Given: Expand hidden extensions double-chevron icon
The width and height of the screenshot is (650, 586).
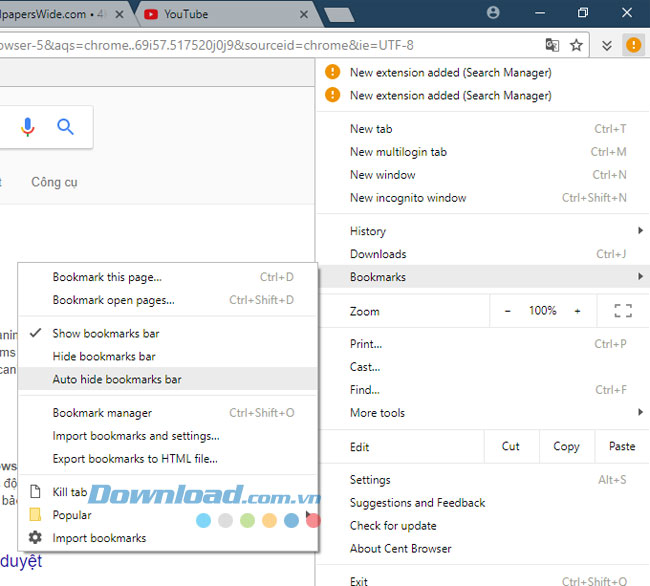Looking at the screenshot, I should [x=606, y=45].
